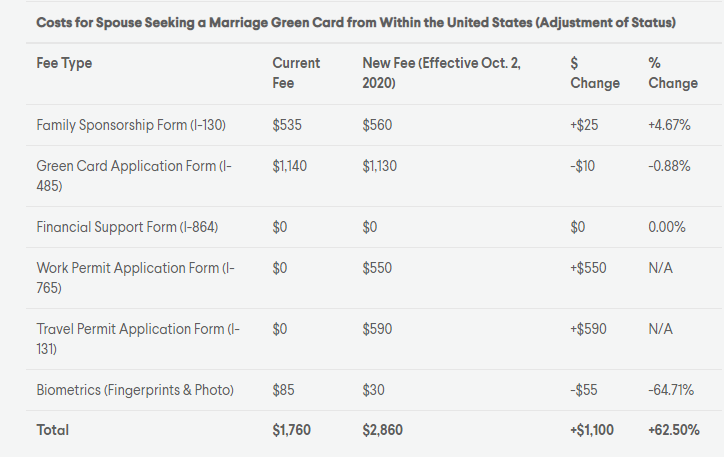Click the -64.71% biometrics percent change
This screenshot has height=457, width=724.
(671, 390)
